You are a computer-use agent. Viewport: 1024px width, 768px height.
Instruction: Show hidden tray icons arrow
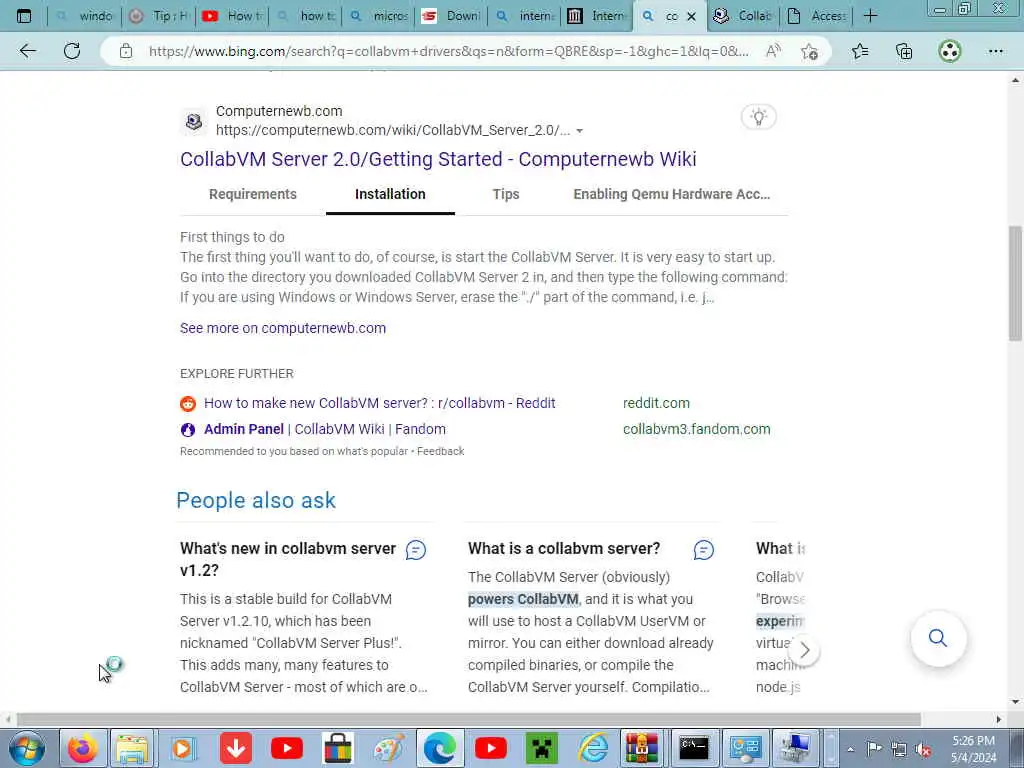[x=850, y=749]
